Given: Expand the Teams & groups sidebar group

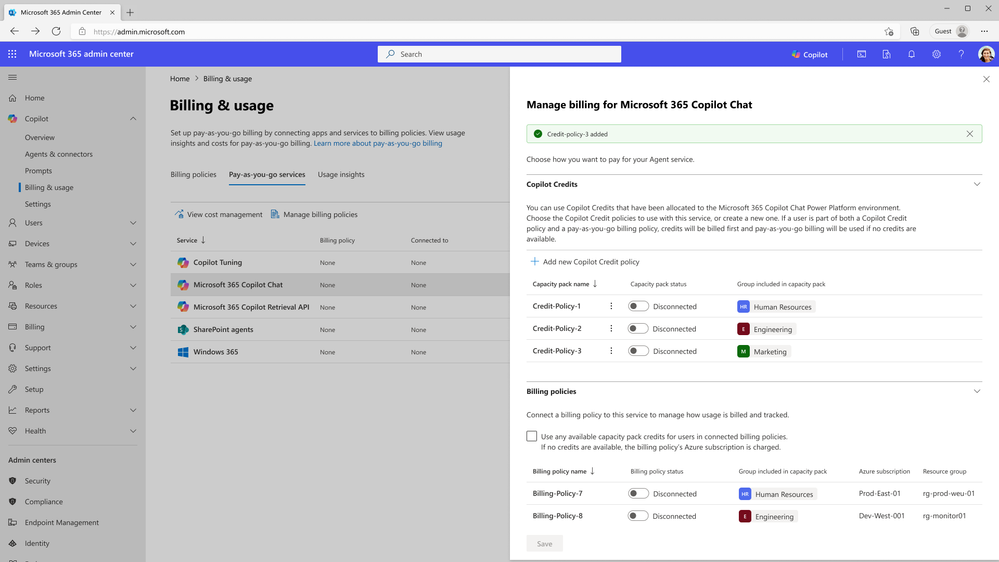Looking at the screenshot, I should (x=133, y=264).
